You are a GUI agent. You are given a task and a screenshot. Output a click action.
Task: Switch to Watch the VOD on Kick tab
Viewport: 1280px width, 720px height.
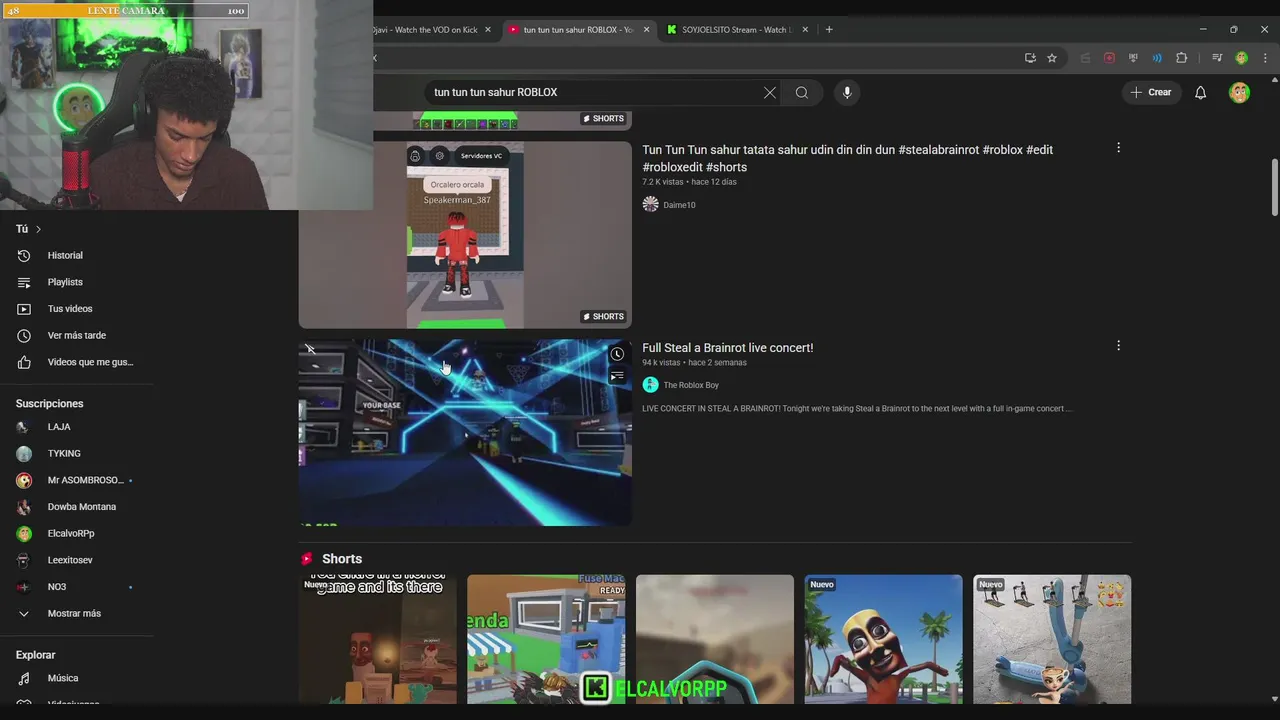(x=426, y=29)
